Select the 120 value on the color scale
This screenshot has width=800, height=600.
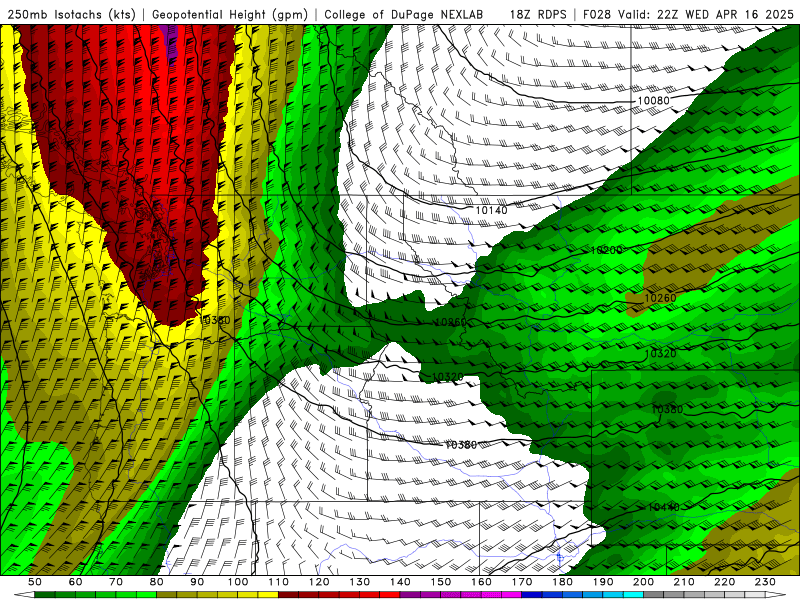tap(319, 582)
